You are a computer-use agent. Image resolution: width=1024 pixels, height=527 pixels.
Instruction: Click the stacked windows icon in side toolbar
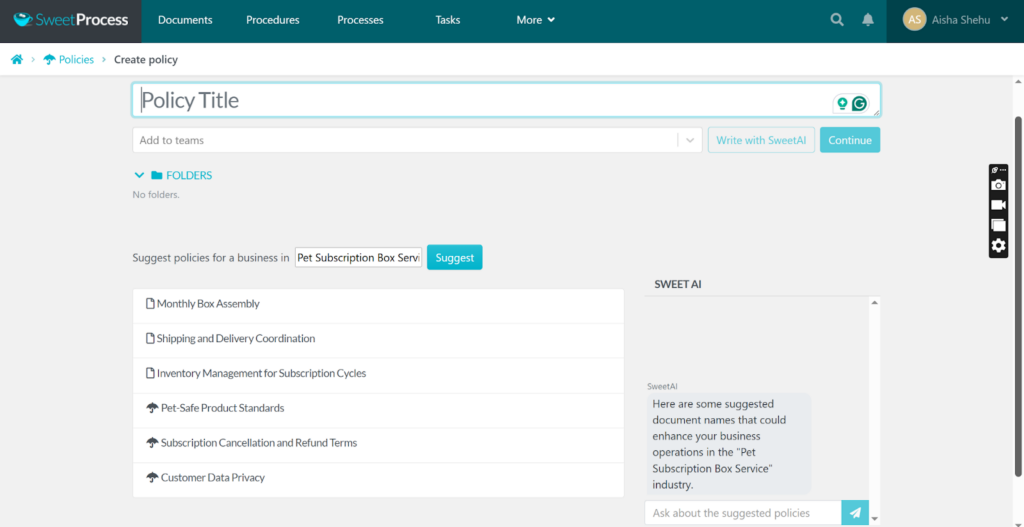[999, 225]
